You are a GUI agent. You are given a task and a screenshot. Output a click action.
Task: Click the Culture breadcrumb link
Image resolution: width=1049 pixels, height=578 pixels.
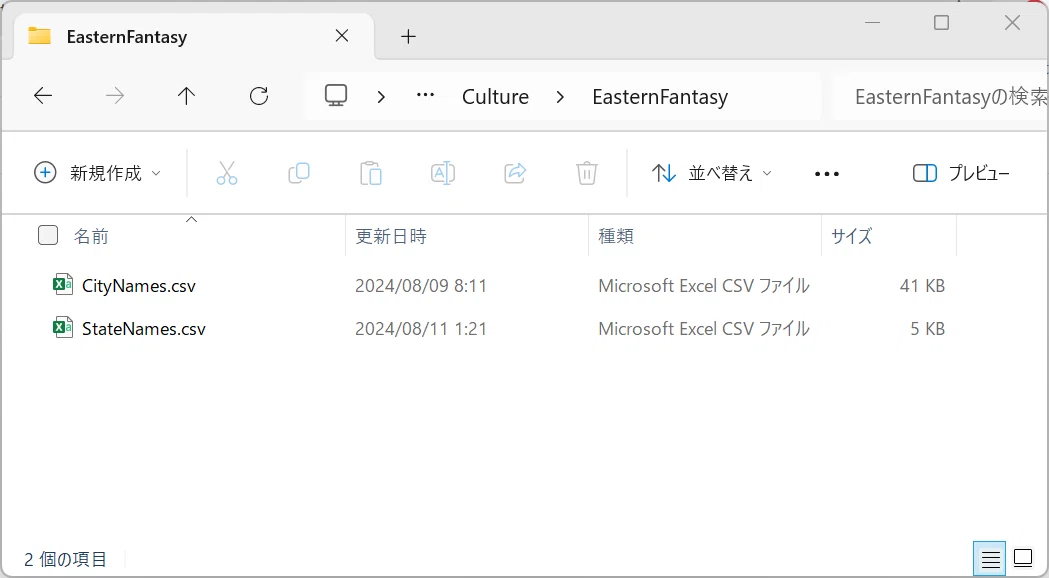click(496, 97)
